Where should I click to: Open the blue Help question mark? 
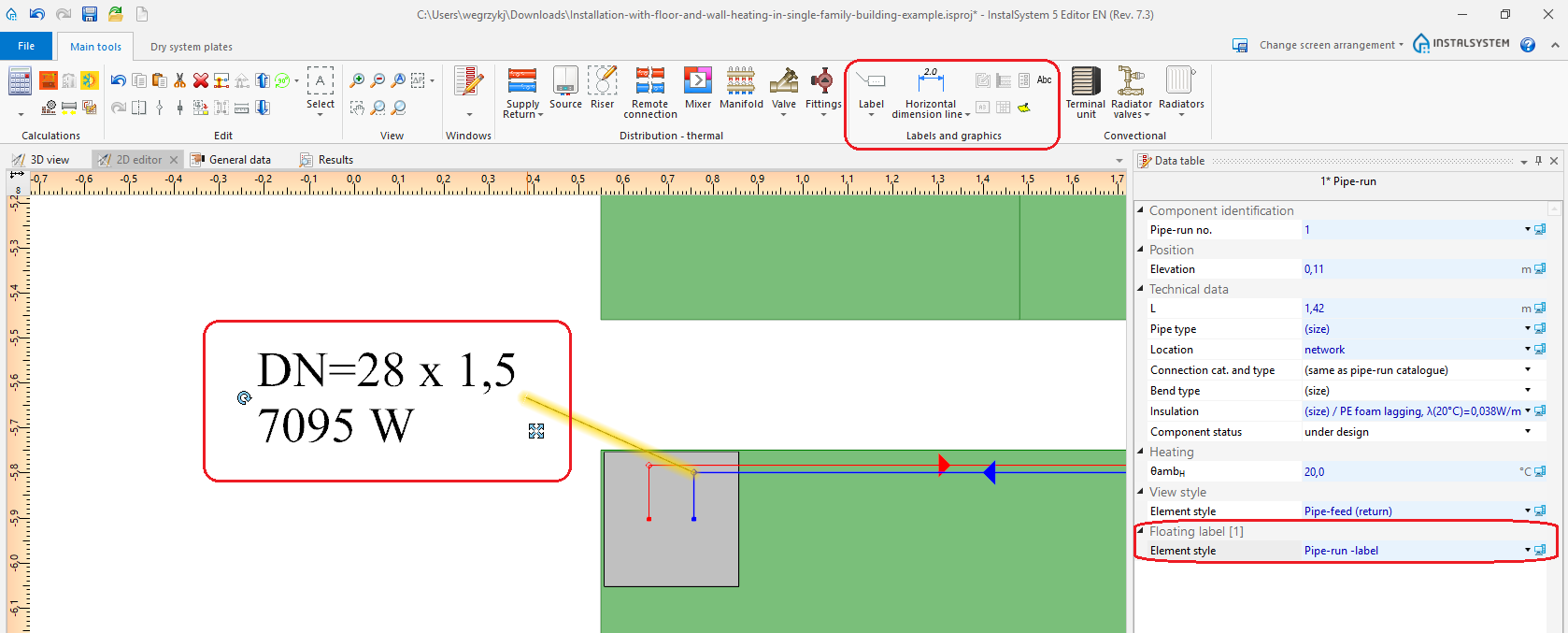pyautogui.click(x=1528, y=45)
